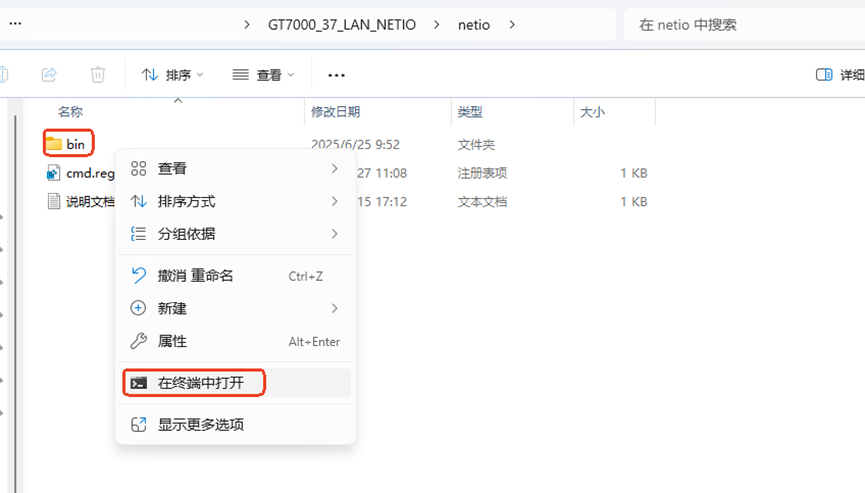Toggle the 详细 details pane button

pos(840,74)
